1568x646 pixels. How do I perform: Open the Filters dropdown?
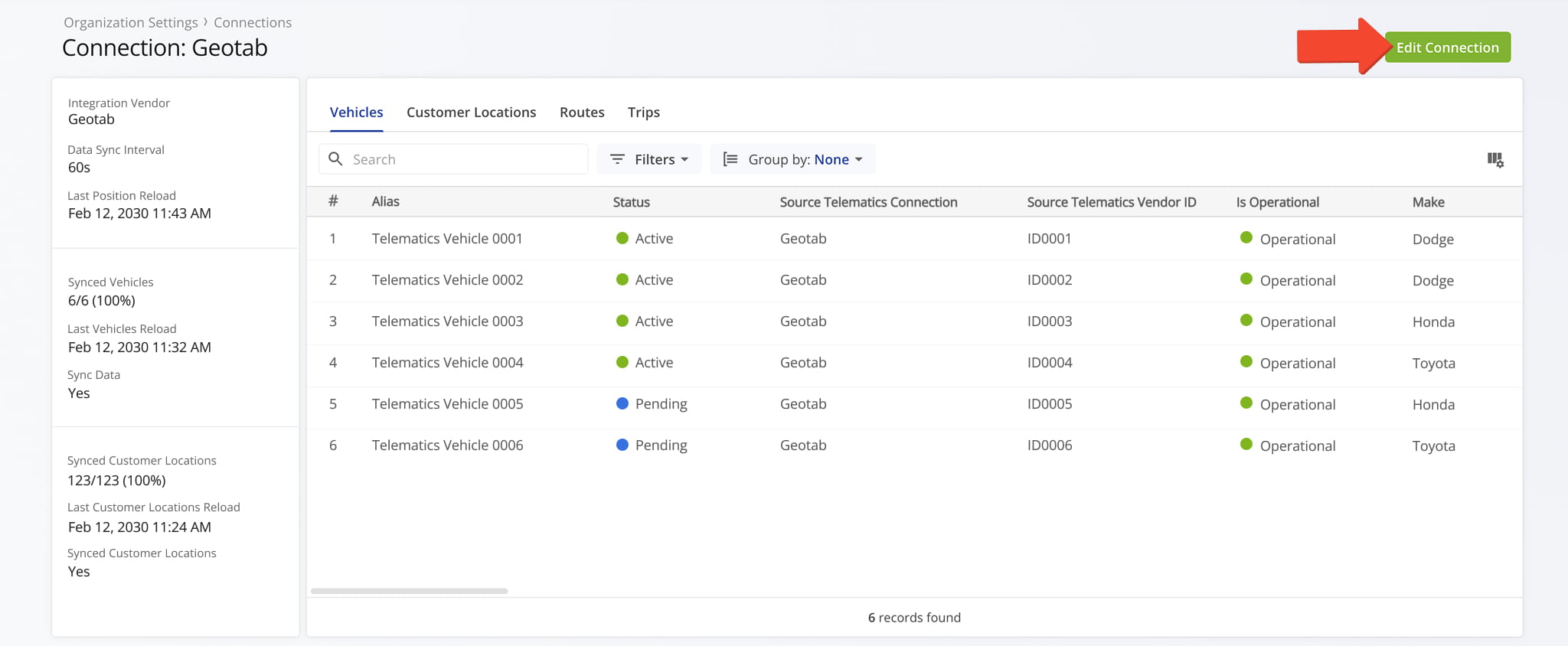649,159
